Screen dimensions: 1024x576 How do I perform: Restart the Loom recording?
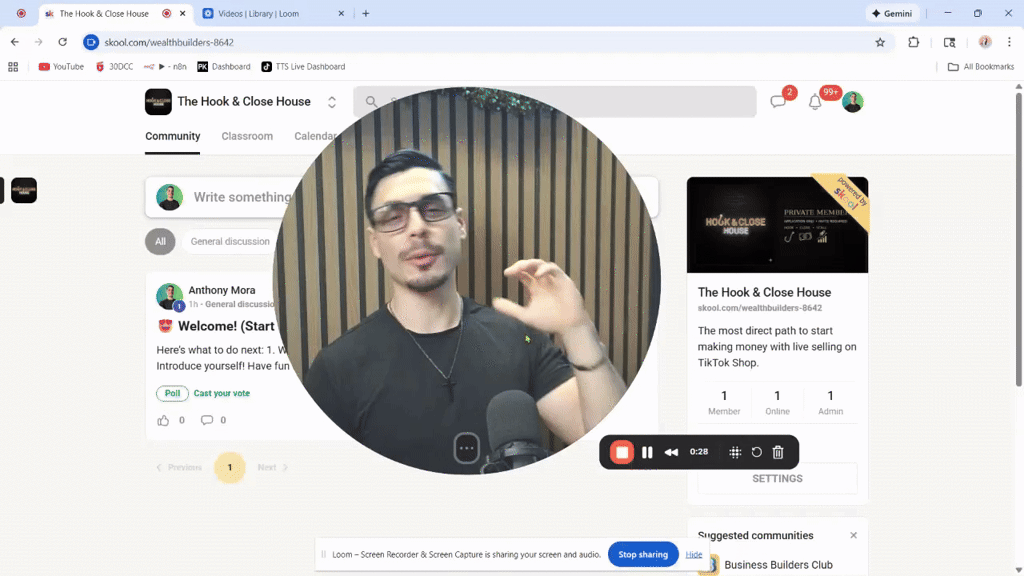pos(756,452)
